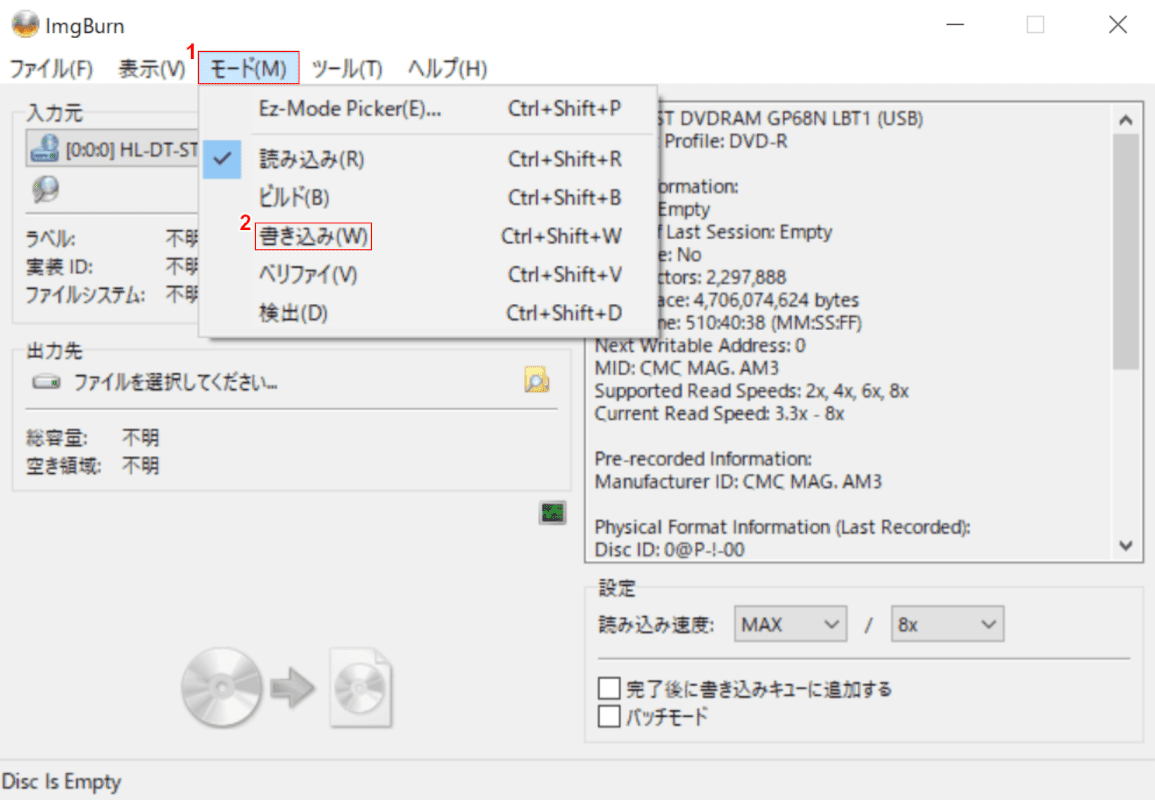Browse for destination file icon
Screen dimensions: 1155x800
click(x=536, y=380)
